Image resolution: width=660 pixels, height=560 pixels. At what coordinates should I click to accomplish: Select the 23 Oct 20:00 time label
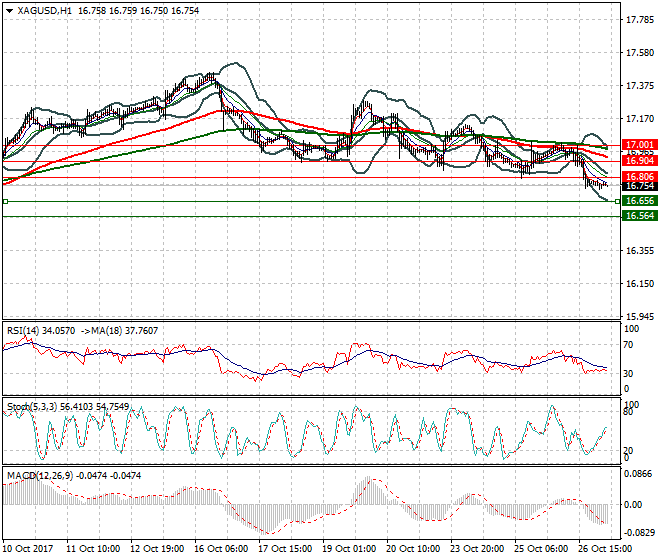click(x=477, y=549)
